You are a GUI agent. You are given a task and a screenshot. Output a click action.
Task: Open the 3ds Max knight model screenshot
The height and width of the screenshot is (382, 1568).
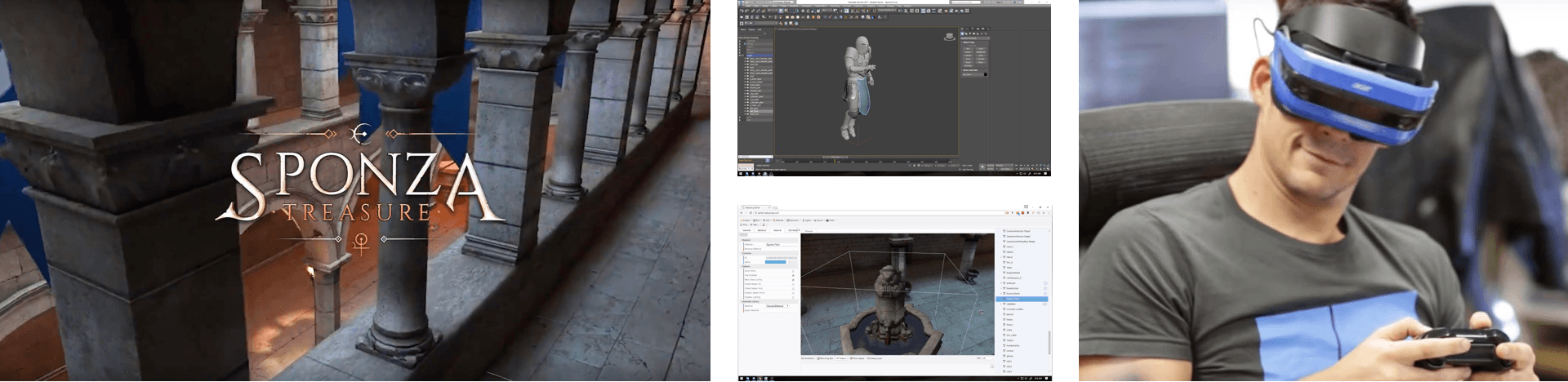894,88
